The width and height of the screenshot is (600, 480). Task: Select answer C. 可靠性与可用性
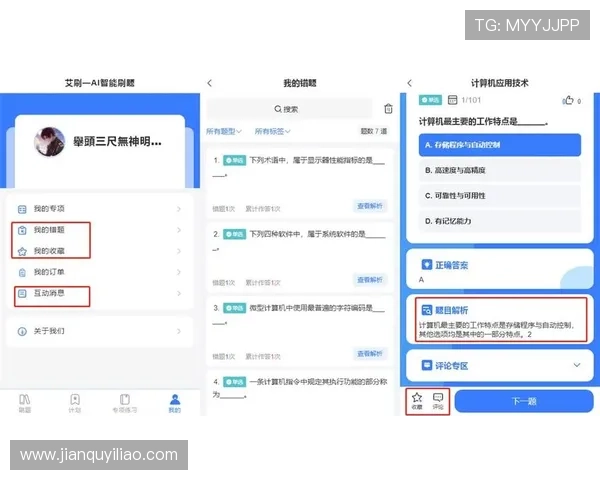click(500, 196)
